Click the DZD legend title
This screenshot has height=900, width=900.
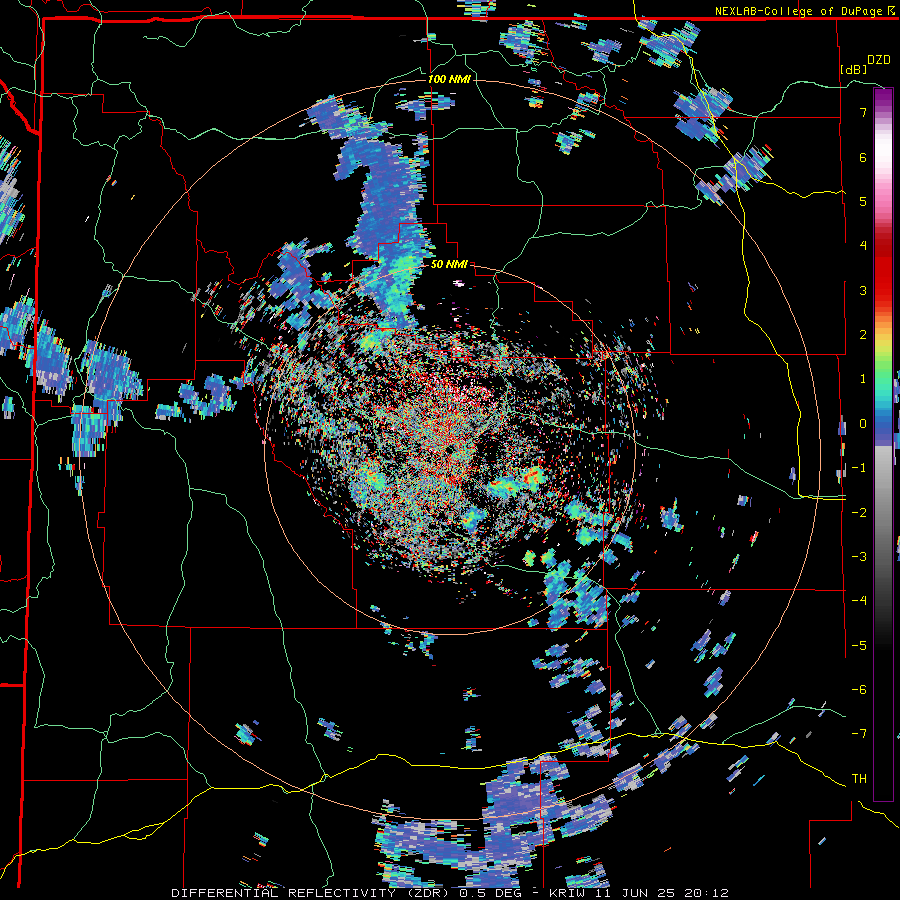[878, 60]
